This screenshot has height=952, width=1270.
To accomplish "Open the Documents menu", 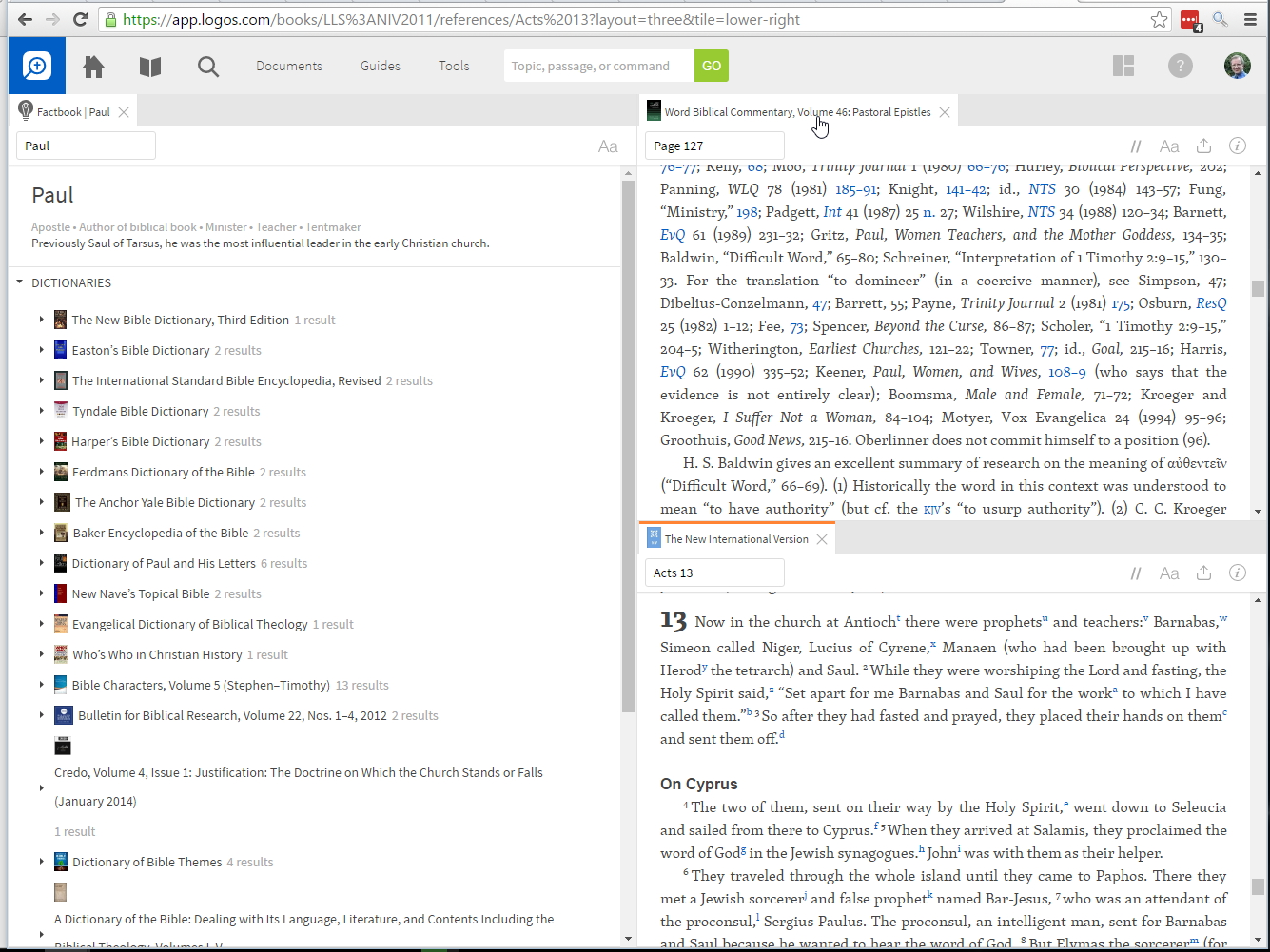I will (x=289, y=66).
